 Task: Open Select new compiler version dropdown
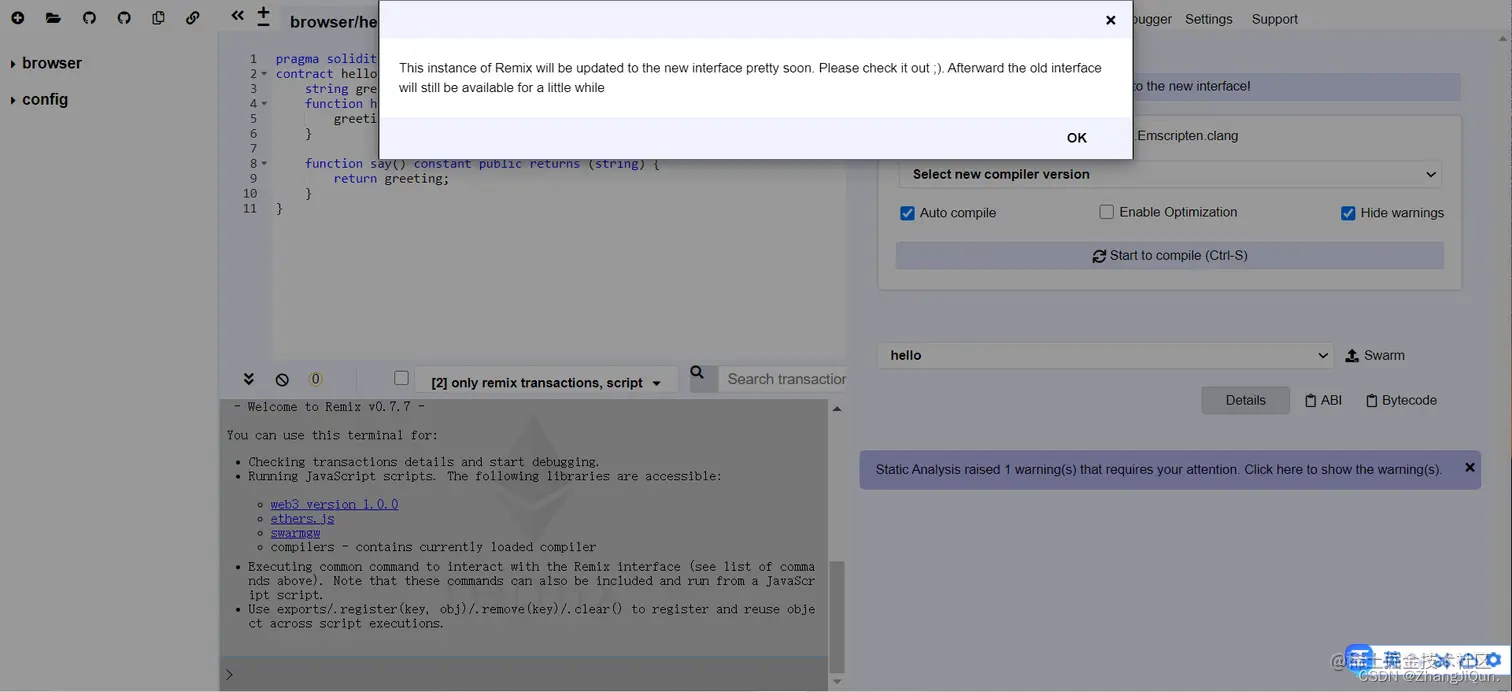(x=1170, y=174)
